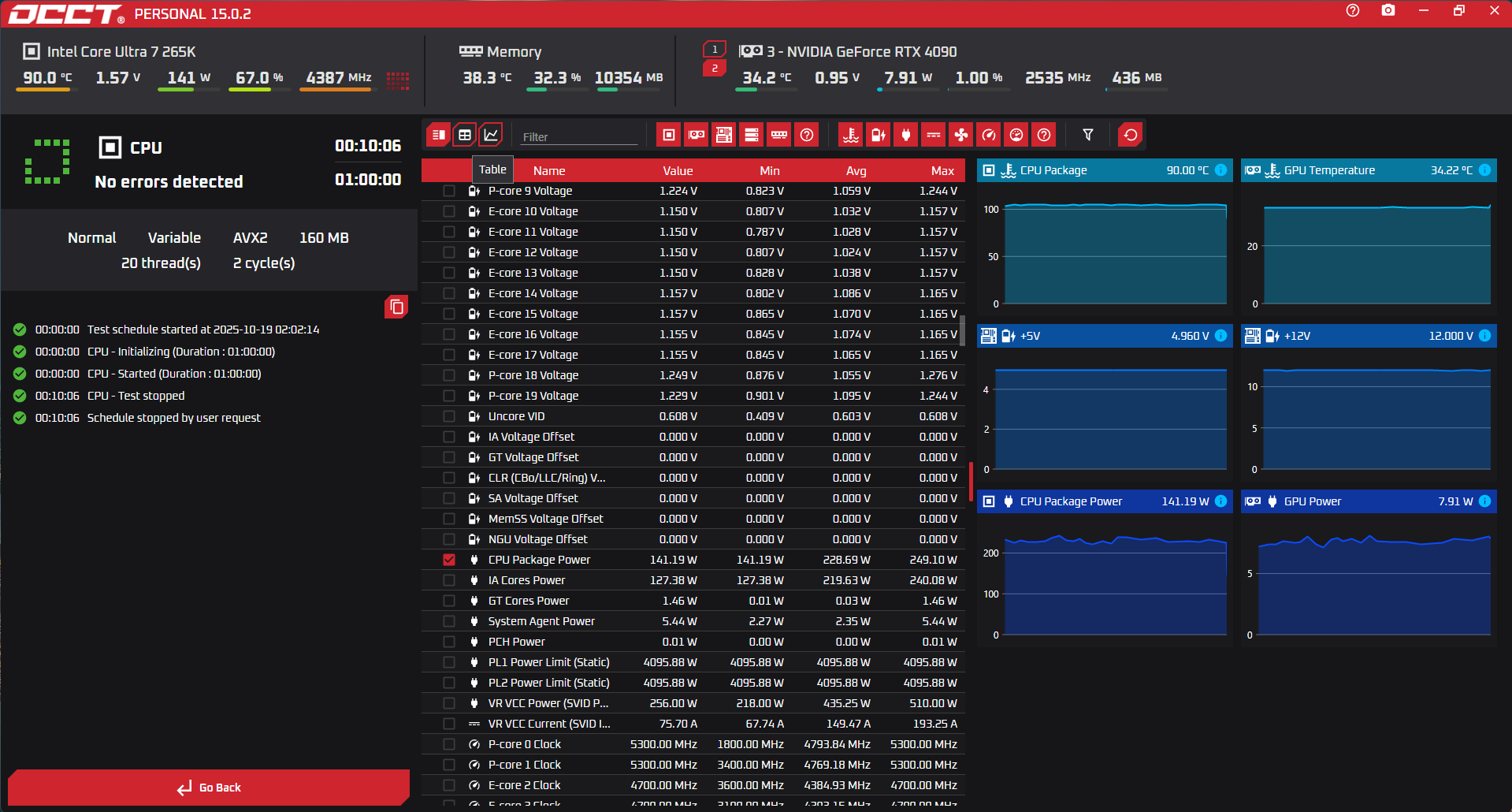Click the sensor Filter text field
Image resolution: width=1512 pixels, height=812 pixels.
click(579, 136)
